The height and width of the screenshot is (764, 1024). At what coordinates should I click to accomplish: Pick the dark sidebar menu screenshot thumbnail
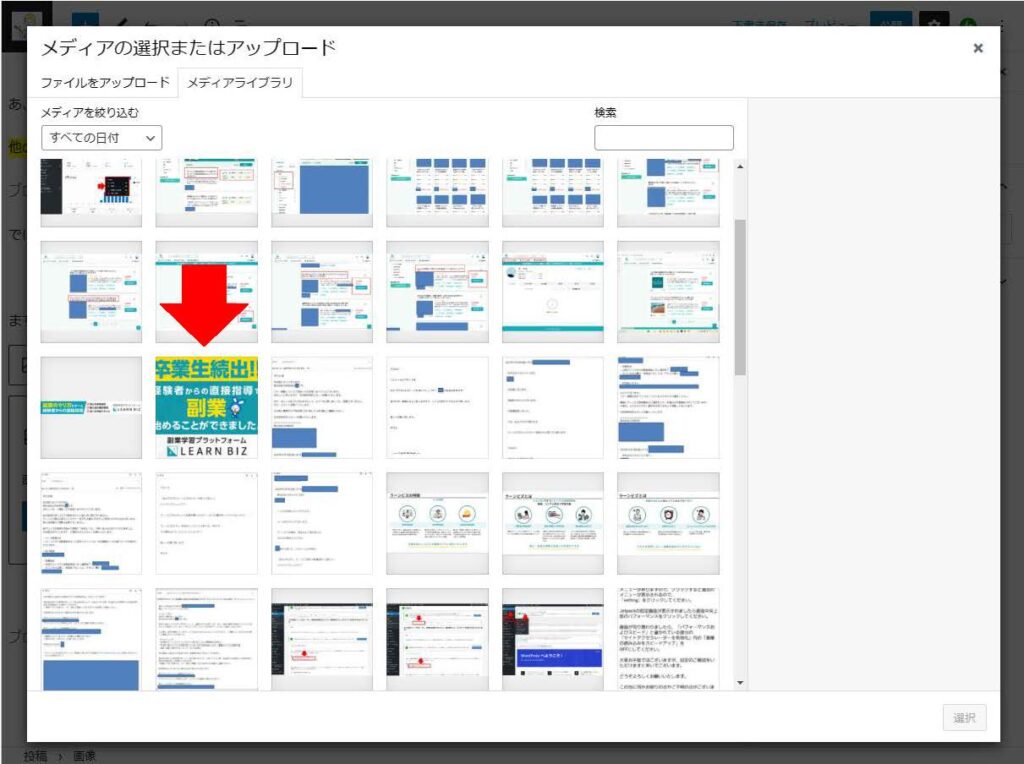[91, 193]
